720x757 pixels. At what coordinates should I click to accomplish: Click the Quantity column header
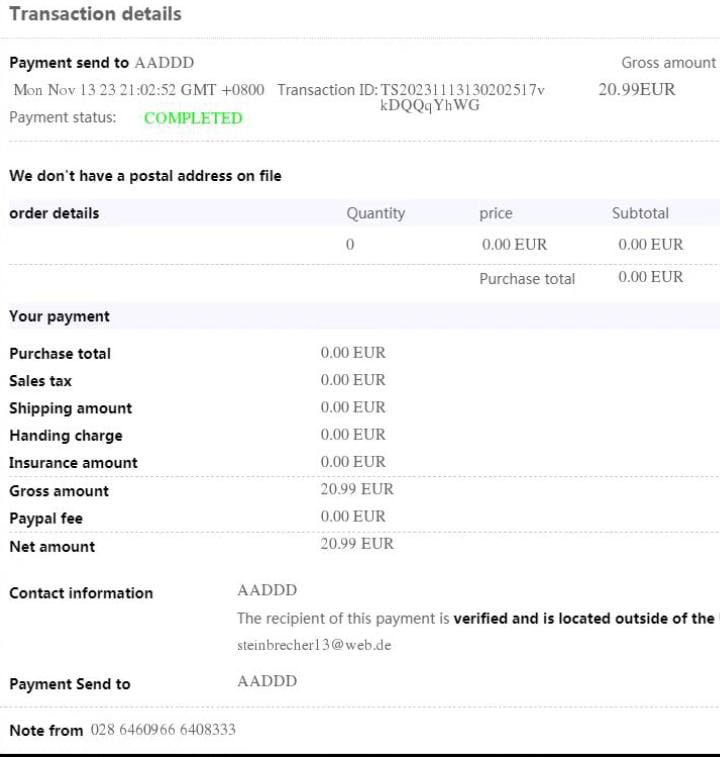click(376, 213)
